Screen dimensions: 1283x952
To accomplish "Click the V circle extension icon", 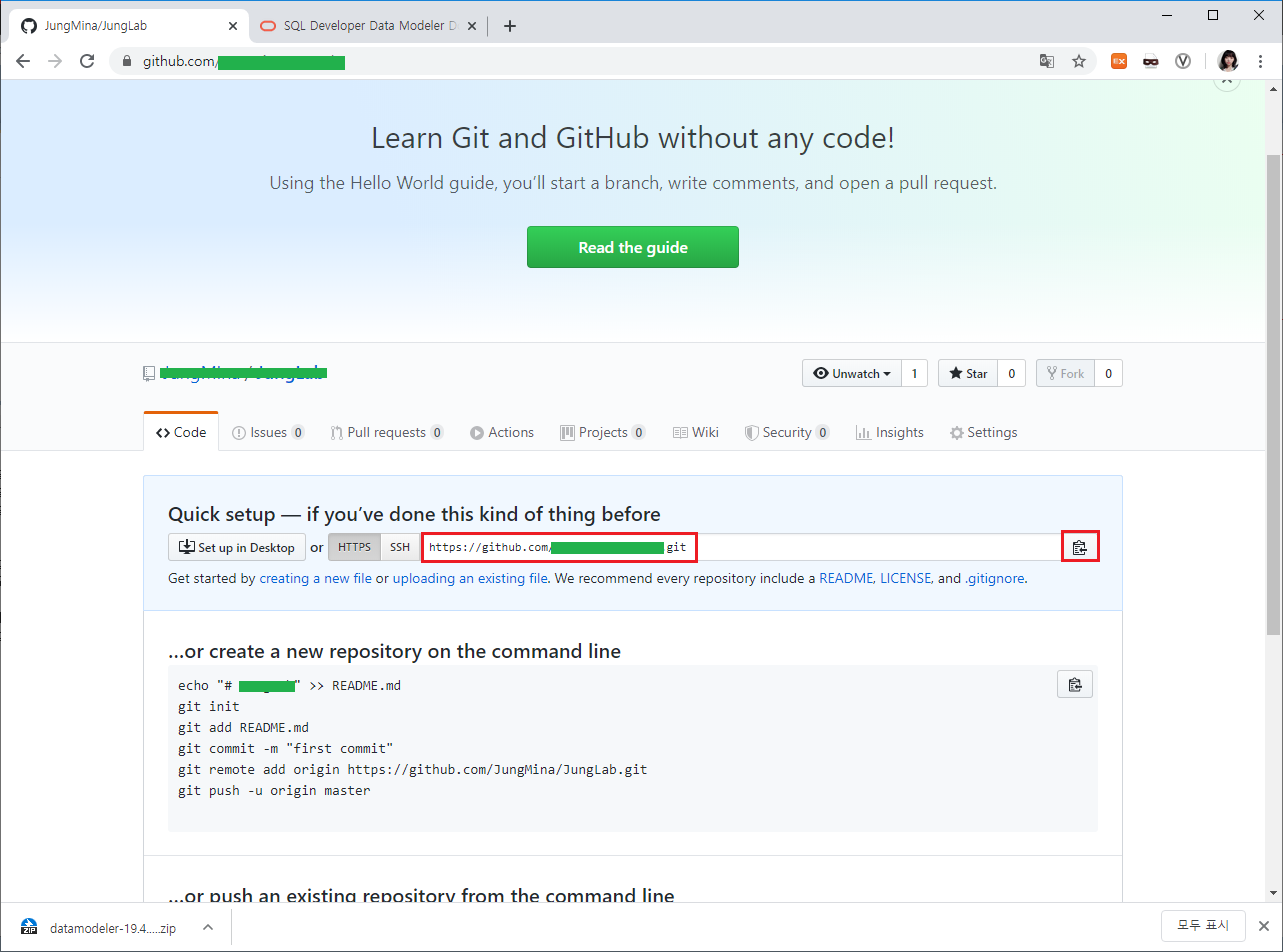I will coord(1183,61).
